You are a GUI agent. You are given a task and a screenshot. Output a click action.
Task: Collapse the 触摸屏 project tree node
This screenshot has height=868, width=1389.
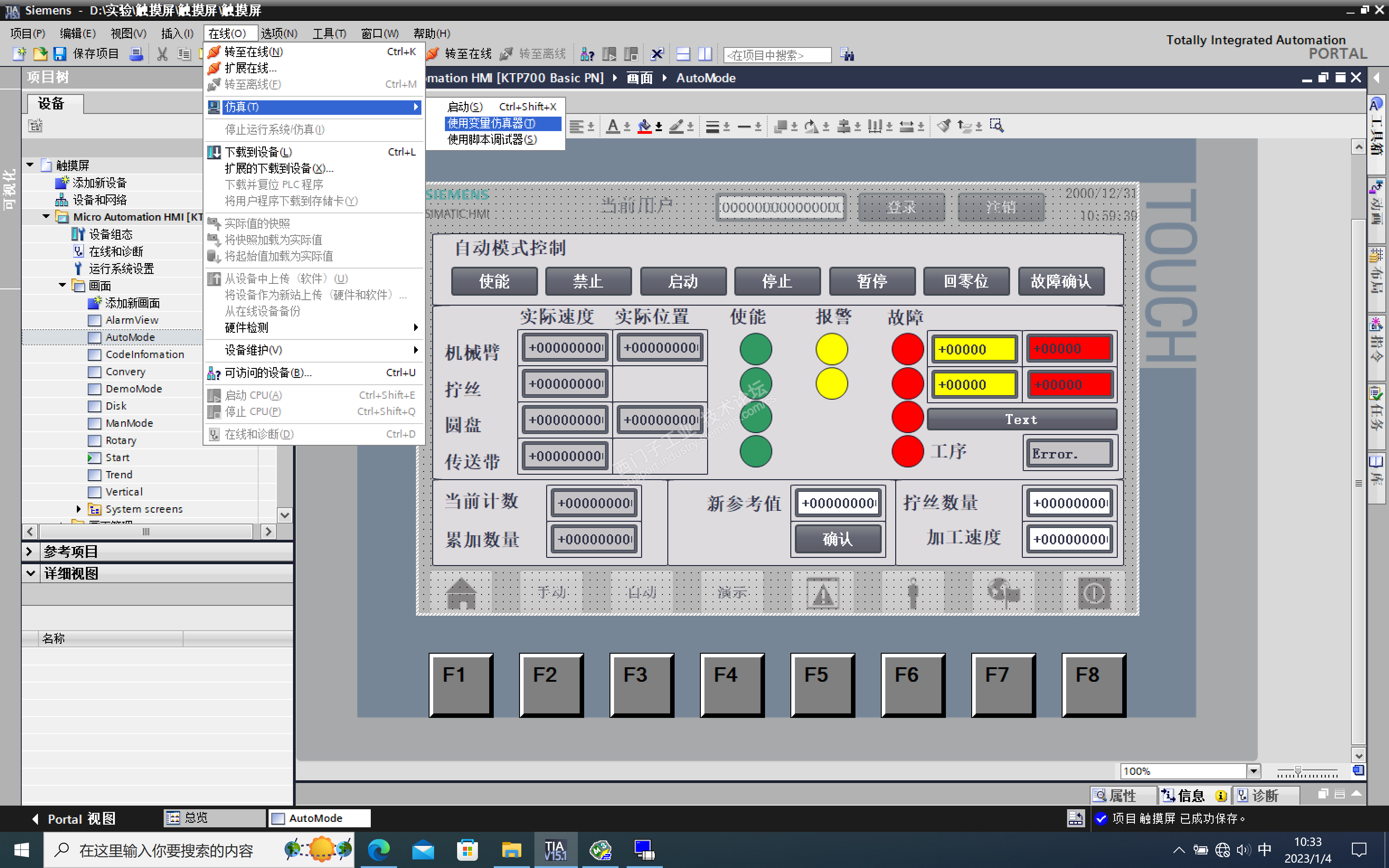coord(30,165)
